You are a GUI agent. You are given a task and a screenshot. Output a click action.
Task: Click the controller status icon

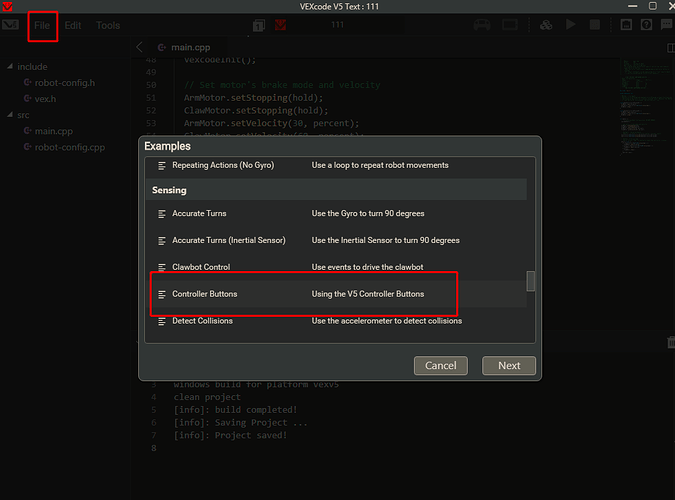[x=482, y=25]
